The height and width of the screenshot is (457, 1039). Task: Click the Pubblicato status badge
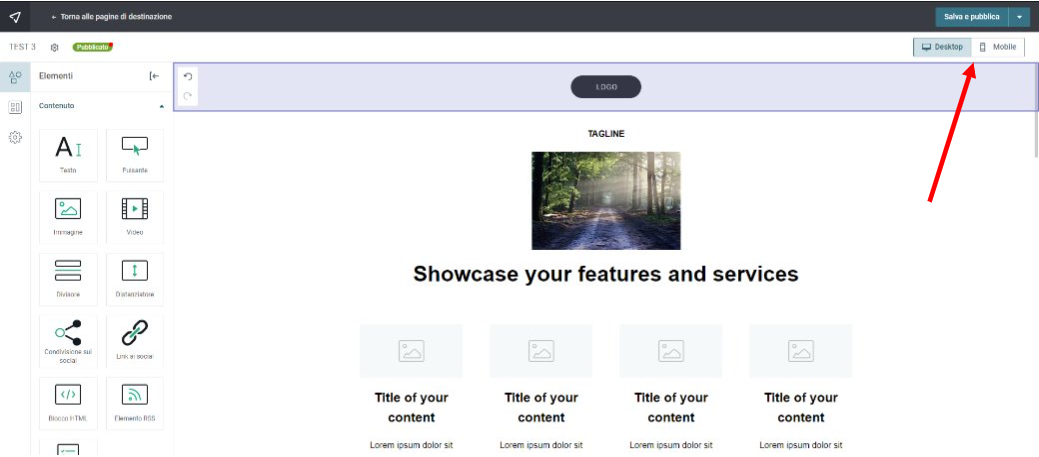tap(93, 47)
